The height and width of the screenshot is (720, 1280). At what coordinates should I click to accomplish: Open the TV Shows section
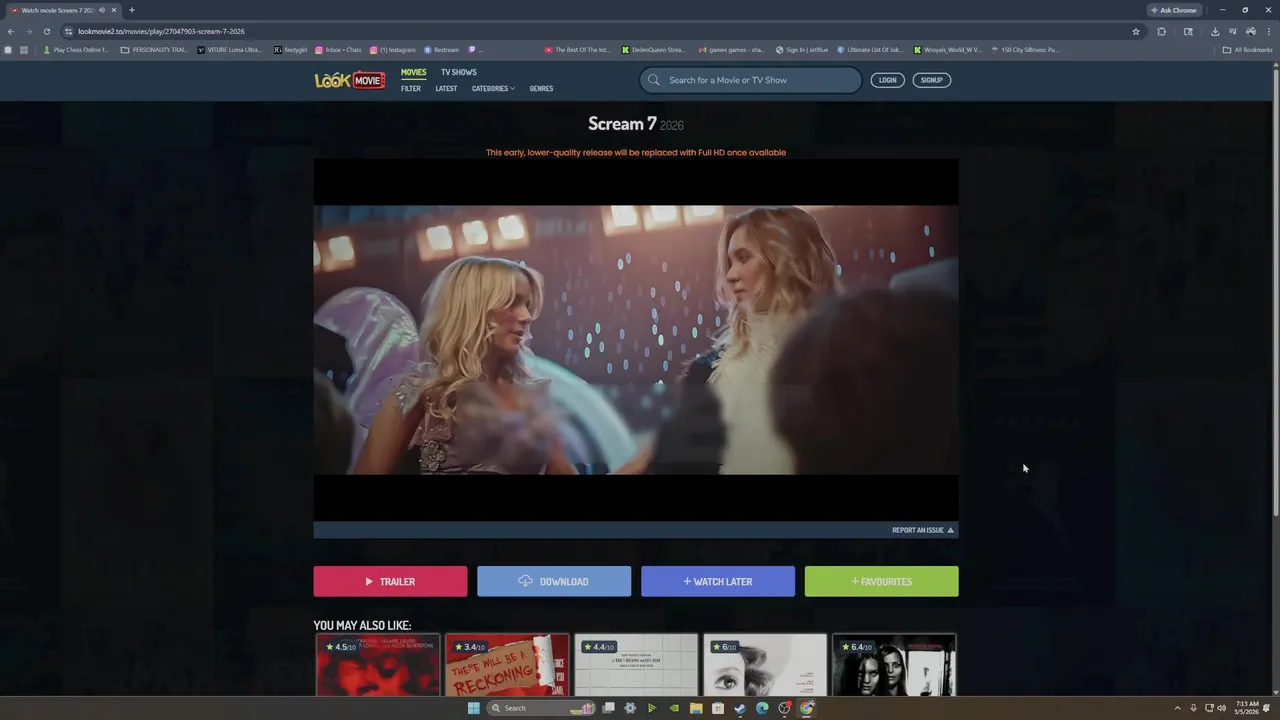coord(459,72)
